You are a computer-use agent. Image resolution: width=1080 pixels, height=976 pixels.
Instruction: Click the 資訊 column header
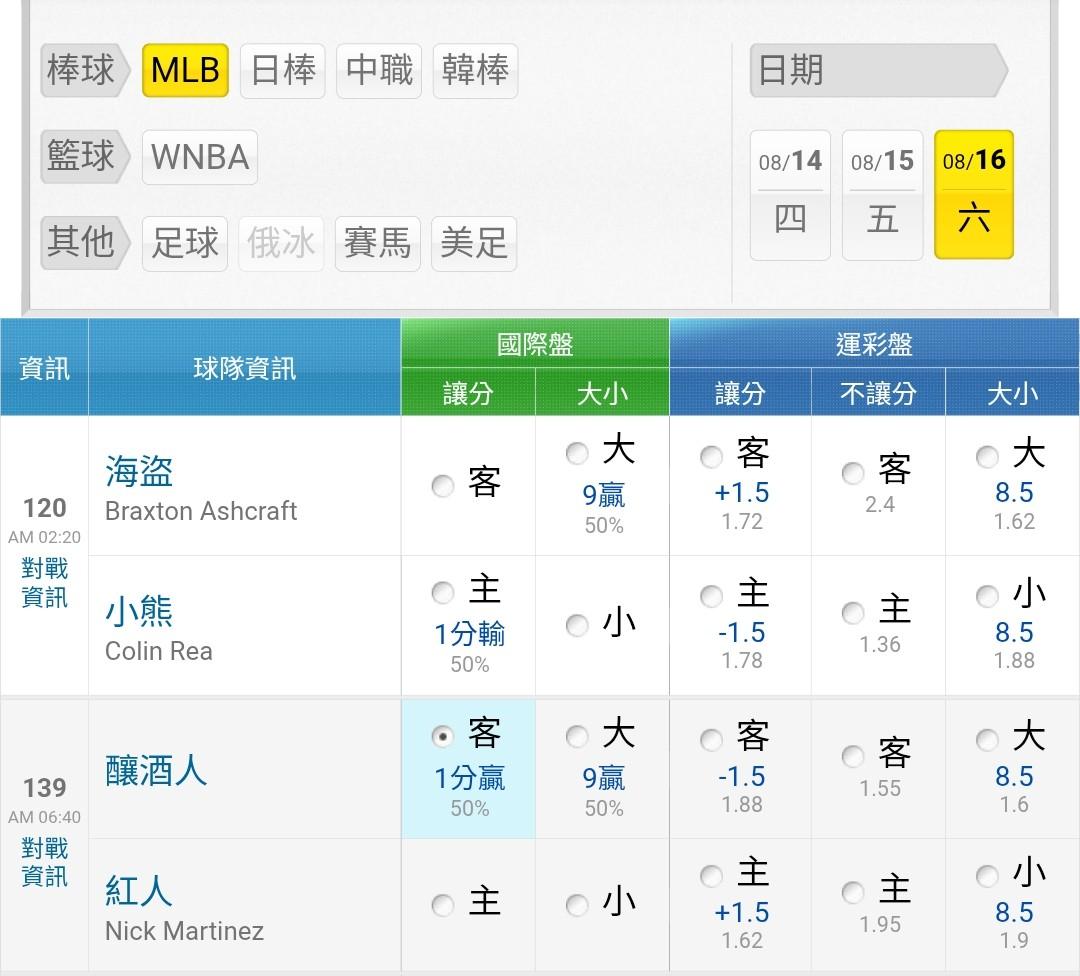pos(44,368)
